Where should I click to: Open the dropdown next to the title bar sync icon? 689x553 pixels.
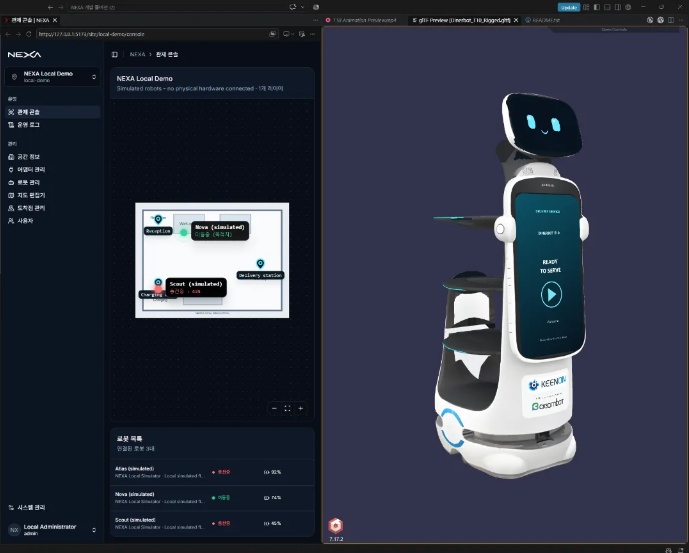[x=302, y=7]
